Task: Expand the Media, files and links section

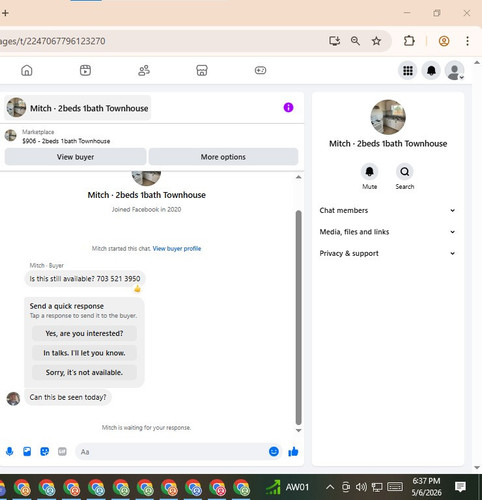Action: pyautogui.click(x=387, y=232)
